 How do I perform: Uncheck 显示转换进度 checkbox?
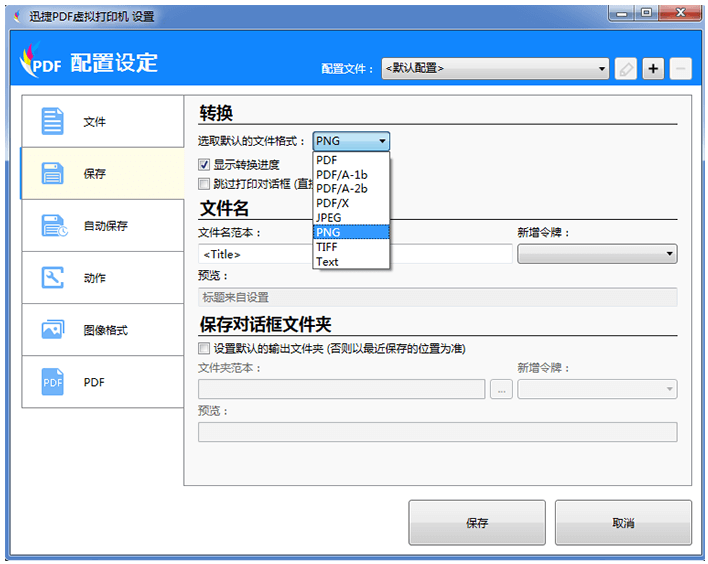click(x=204, y=164)
